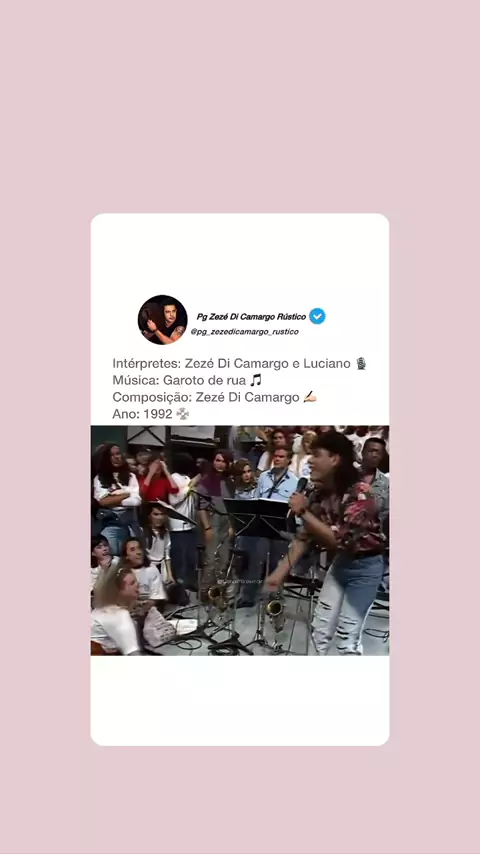Tap the studio microphone emoji

click(x=361, y=363)
